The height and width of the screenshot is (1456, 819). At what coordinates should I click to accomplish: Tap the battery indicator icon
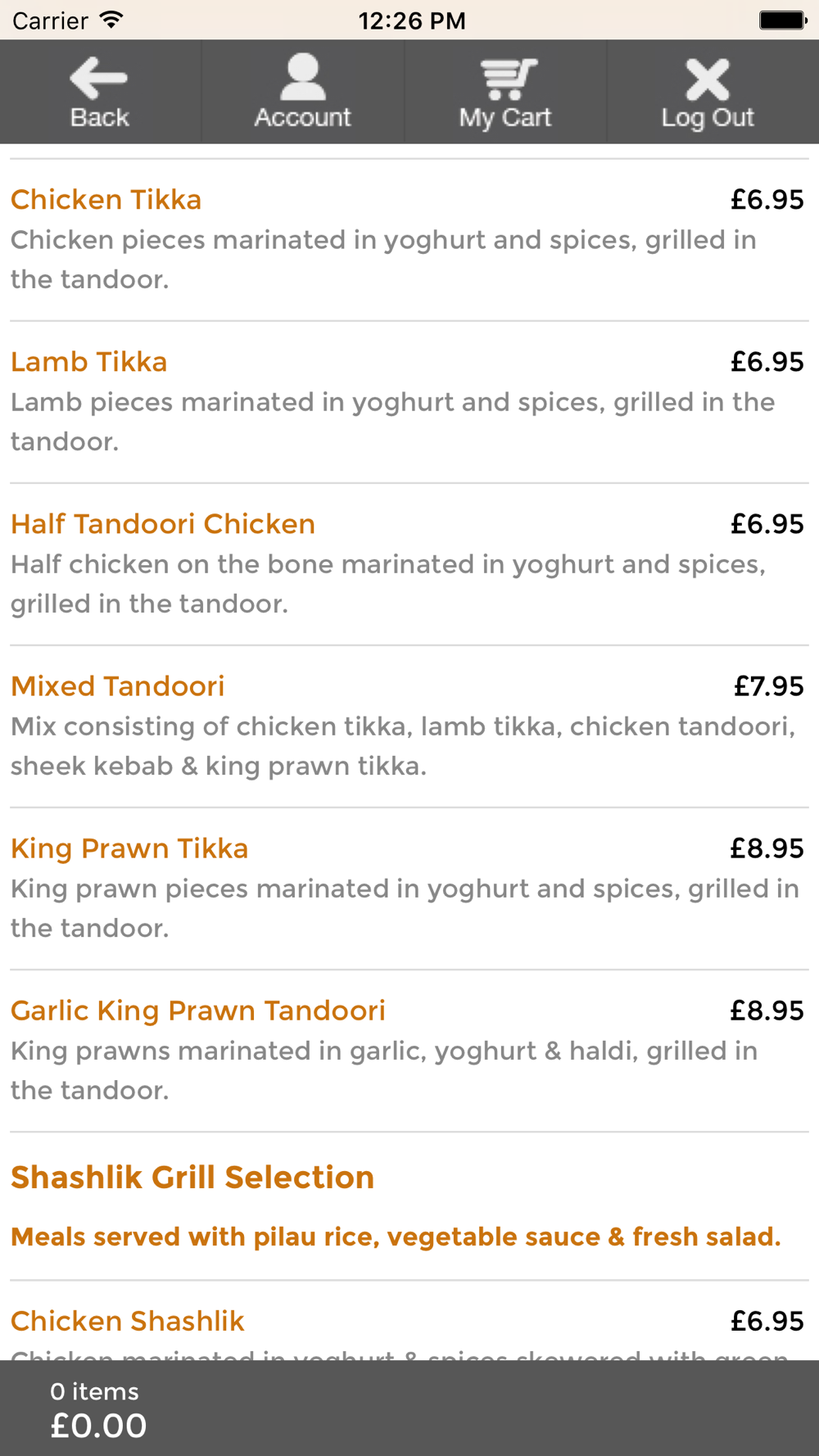[782, 20]
